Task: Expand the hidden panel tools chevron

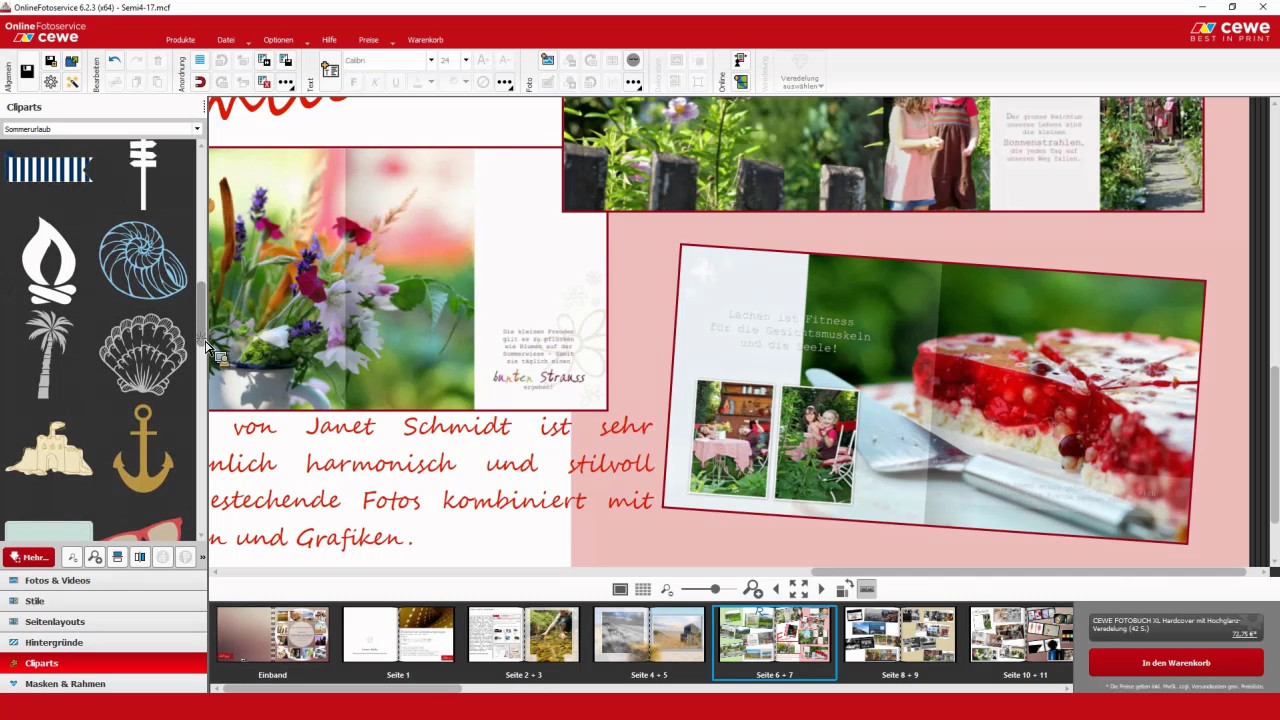Action: coord(202,557)
